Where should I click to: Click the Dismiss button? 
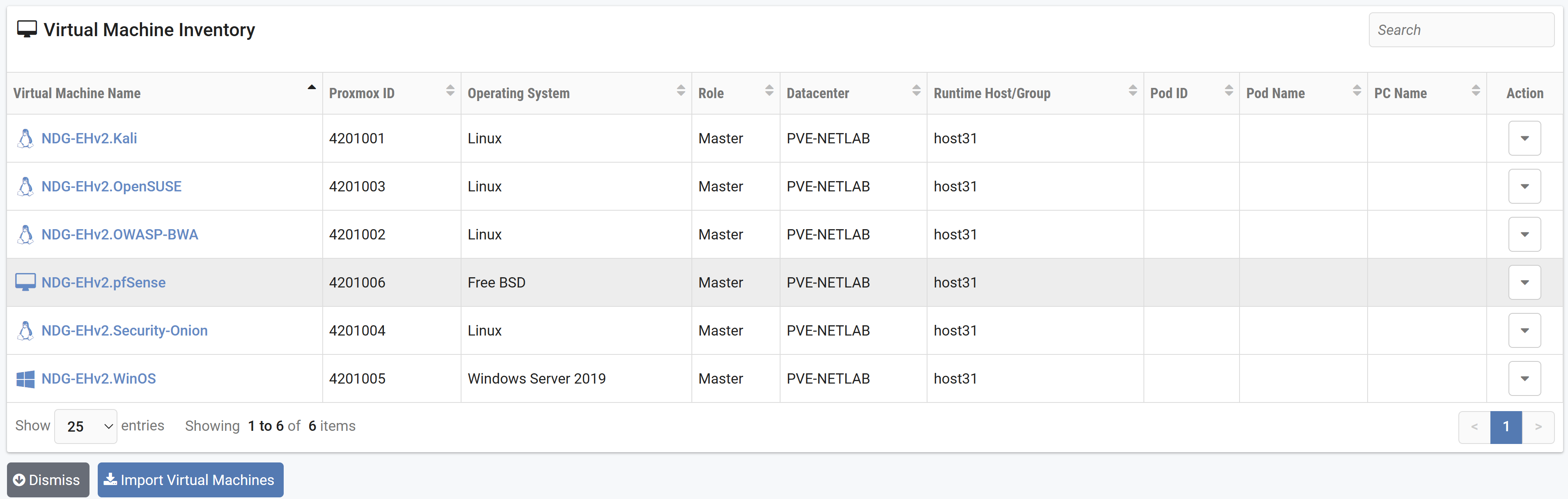coord(48,480)
